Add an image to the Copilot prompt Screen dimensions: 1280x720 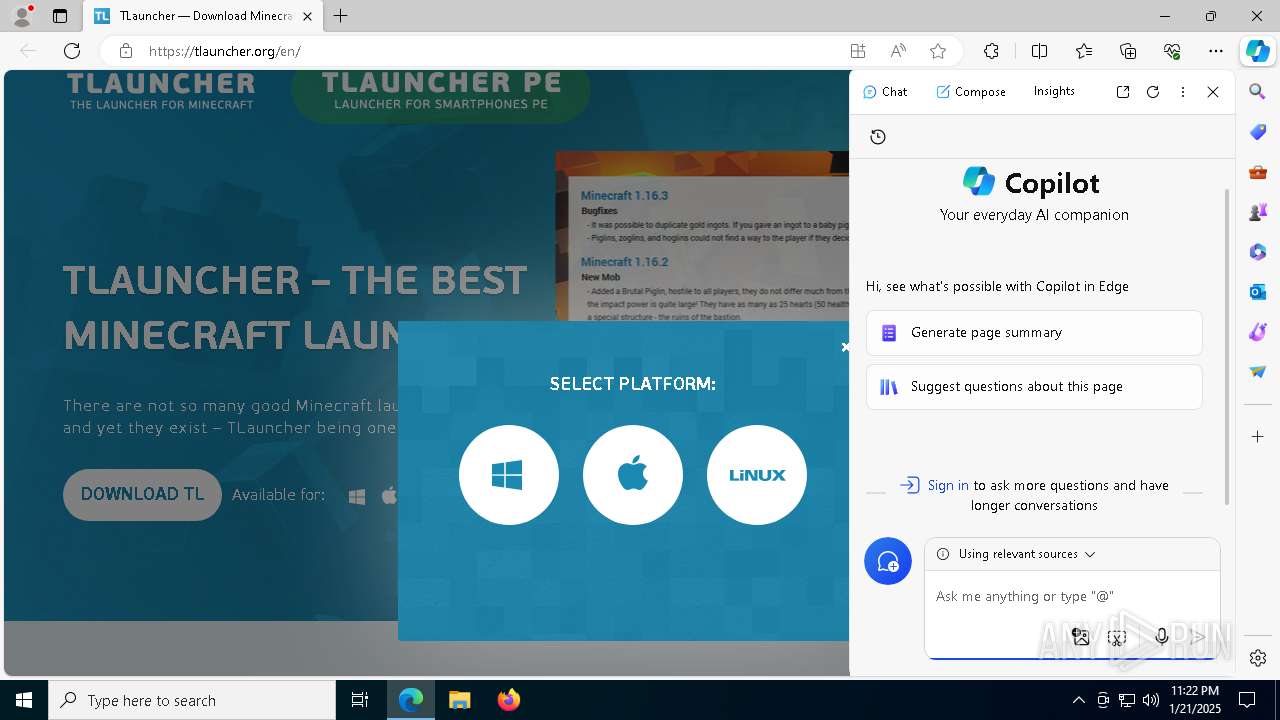click(x=1080, y=637)
